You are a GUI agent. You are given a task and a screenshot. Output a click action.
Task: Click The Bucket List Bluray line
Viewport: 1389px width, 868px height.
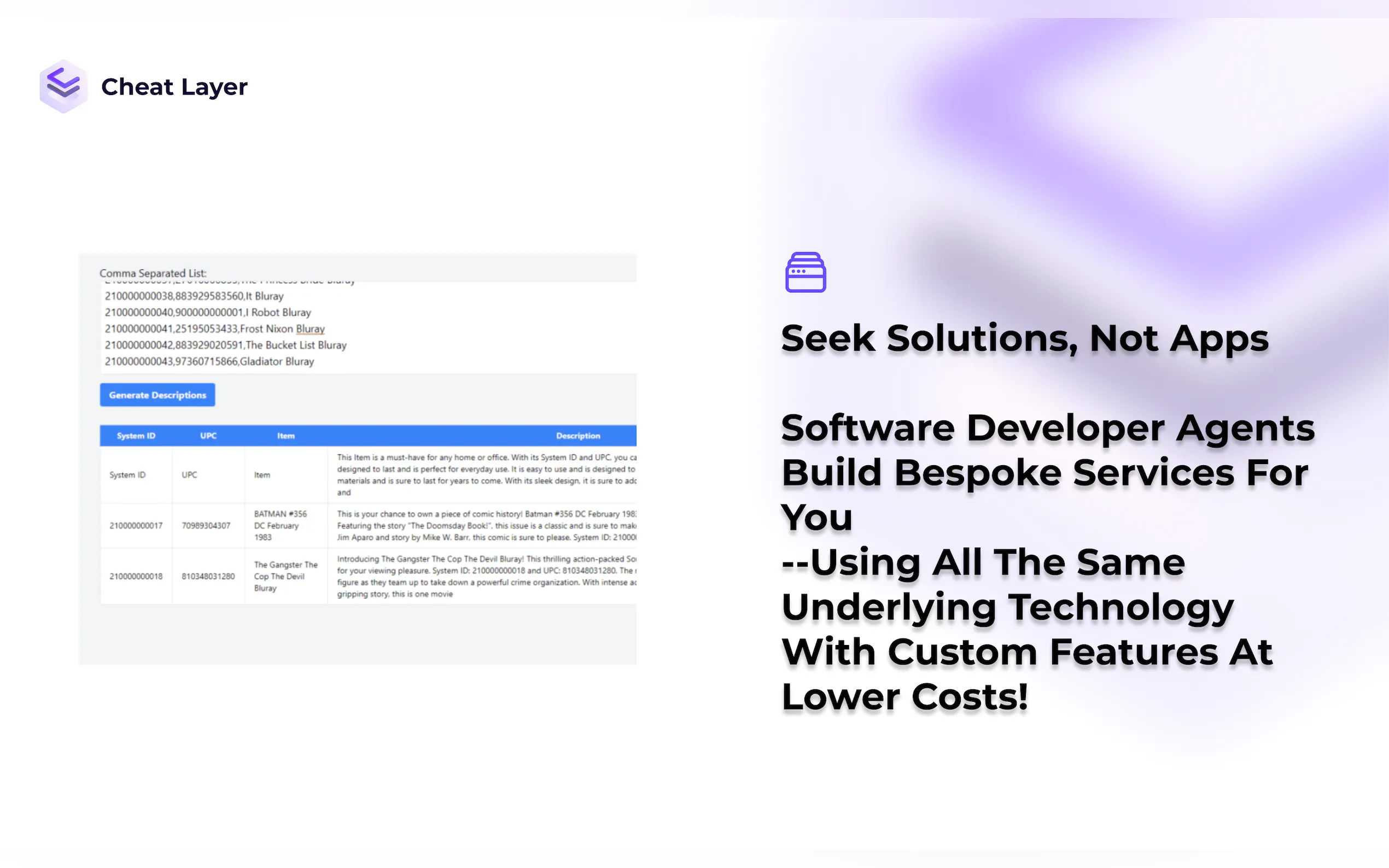tap(225, 345)
